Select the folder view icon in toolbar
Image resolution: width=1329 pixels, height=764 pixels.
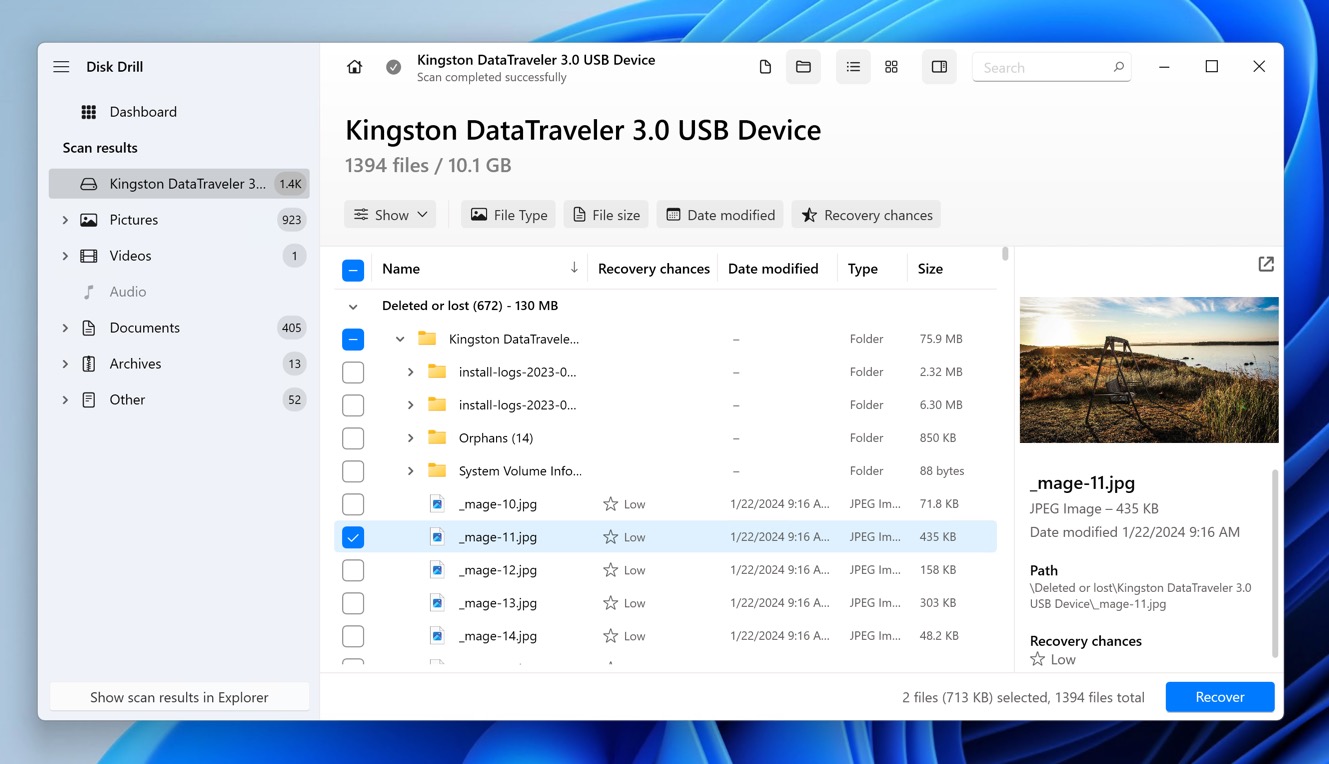pos(803,67)
